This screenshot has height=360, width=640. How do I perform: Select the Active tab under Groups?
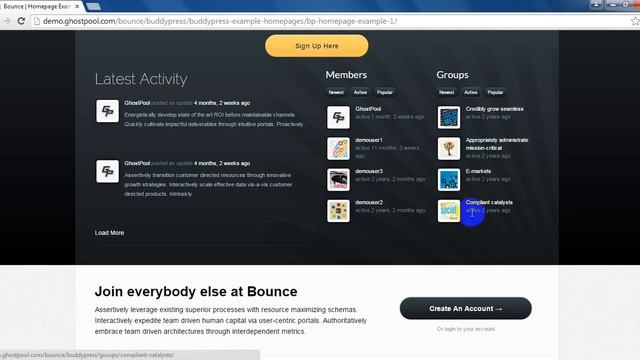(471, 92)
